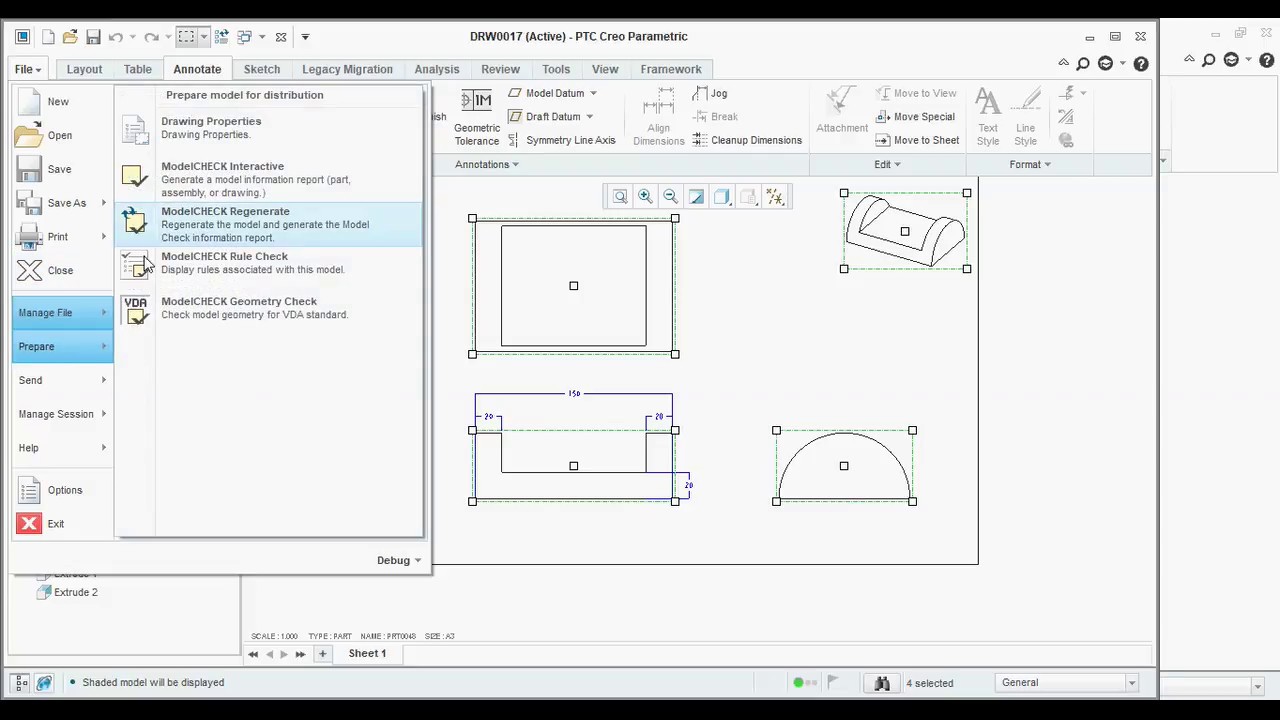Click the Command Search magnifier icon
Viewport: 1280px width, 720px height.
click(1083, 63)
